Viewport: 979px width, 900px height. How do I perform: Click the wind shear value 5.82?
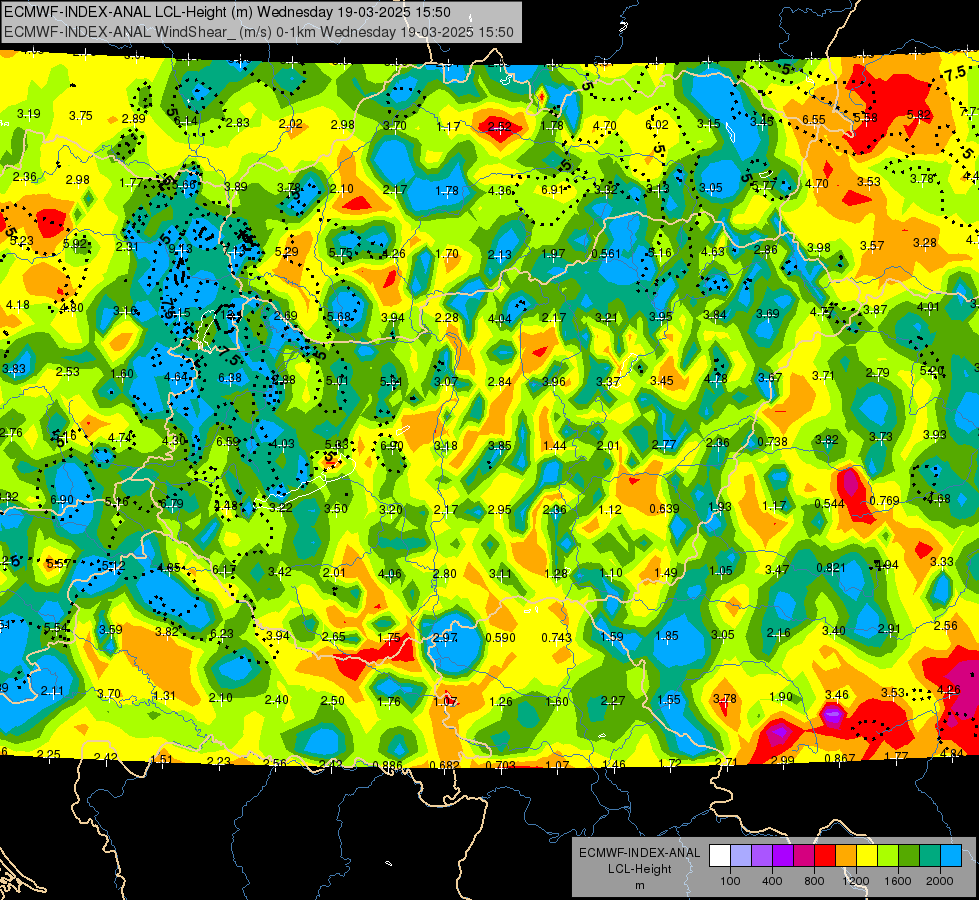click(x=919, y=114)
